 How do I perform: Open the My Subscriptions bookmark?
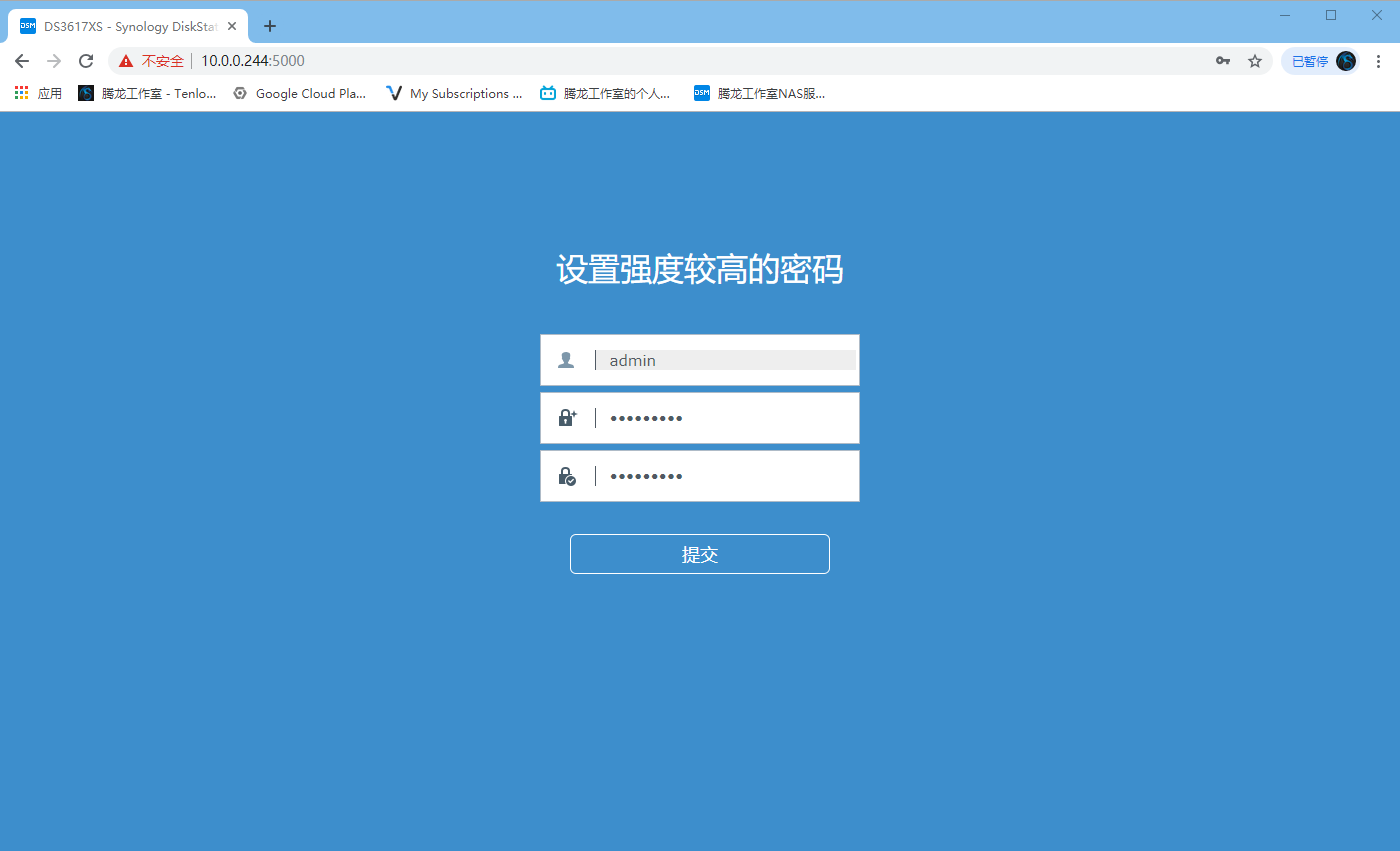453,93
